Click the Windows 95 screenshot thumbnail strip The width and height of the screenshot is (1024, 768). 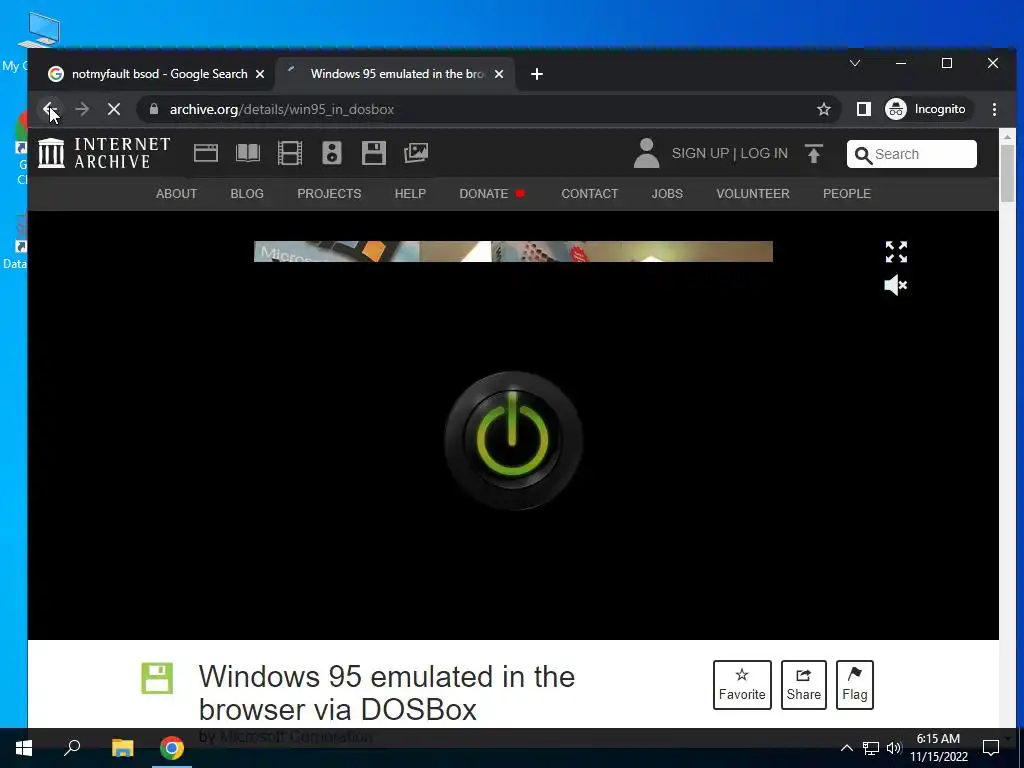tap(513, 251)
